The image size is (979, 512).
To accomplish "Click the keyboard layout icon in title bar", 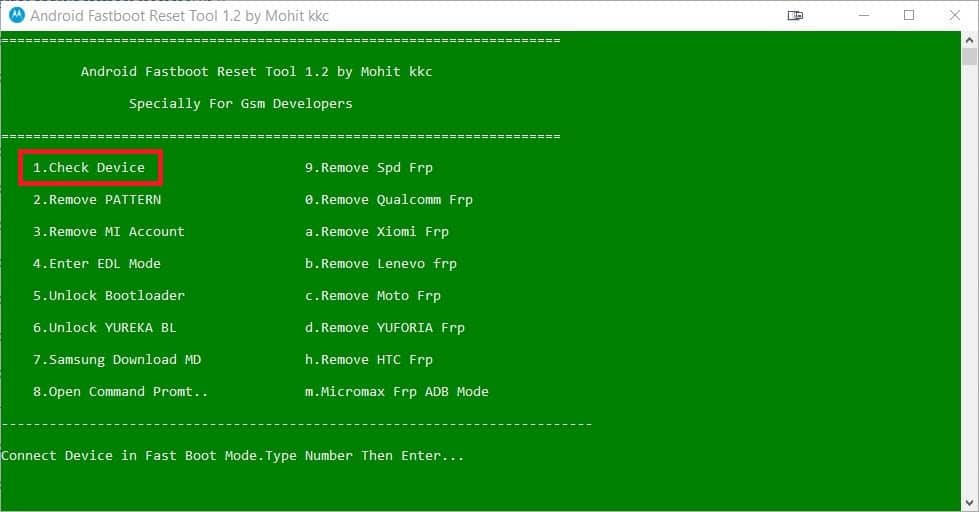I will (x=795, y=16).
